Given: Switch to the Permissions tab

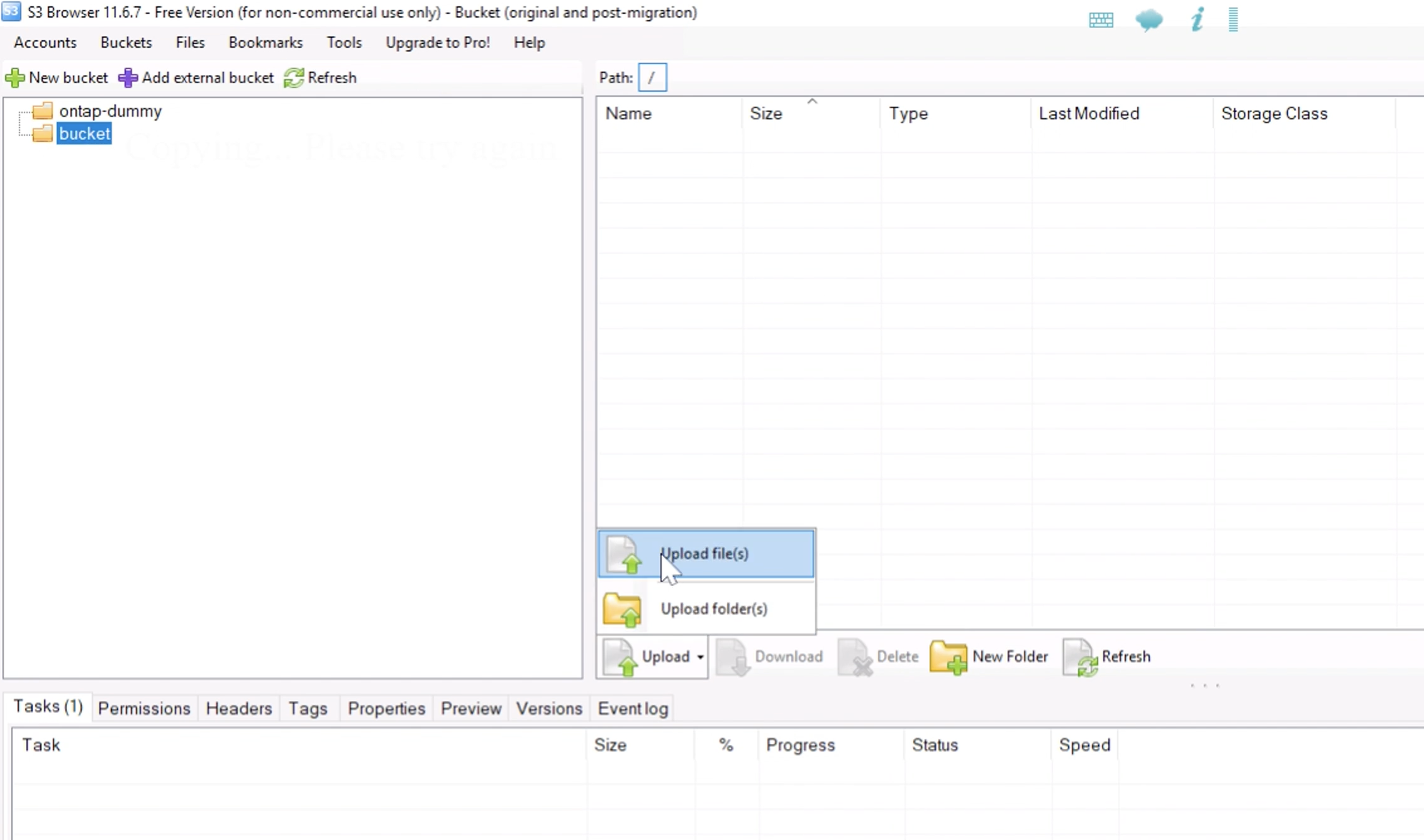Looking at the screenshot, I should [x=143, y=708].
